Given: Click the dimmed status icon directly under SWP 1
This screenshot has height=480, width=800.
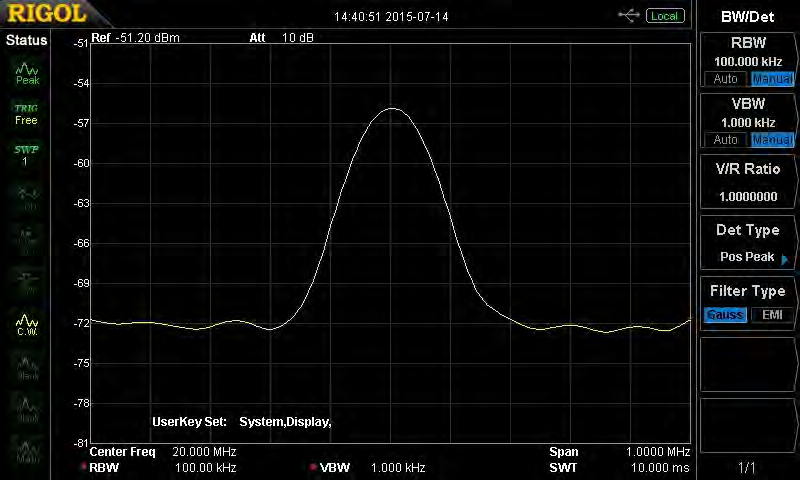Looking at the screenshot, I should [x=28, y=199].
